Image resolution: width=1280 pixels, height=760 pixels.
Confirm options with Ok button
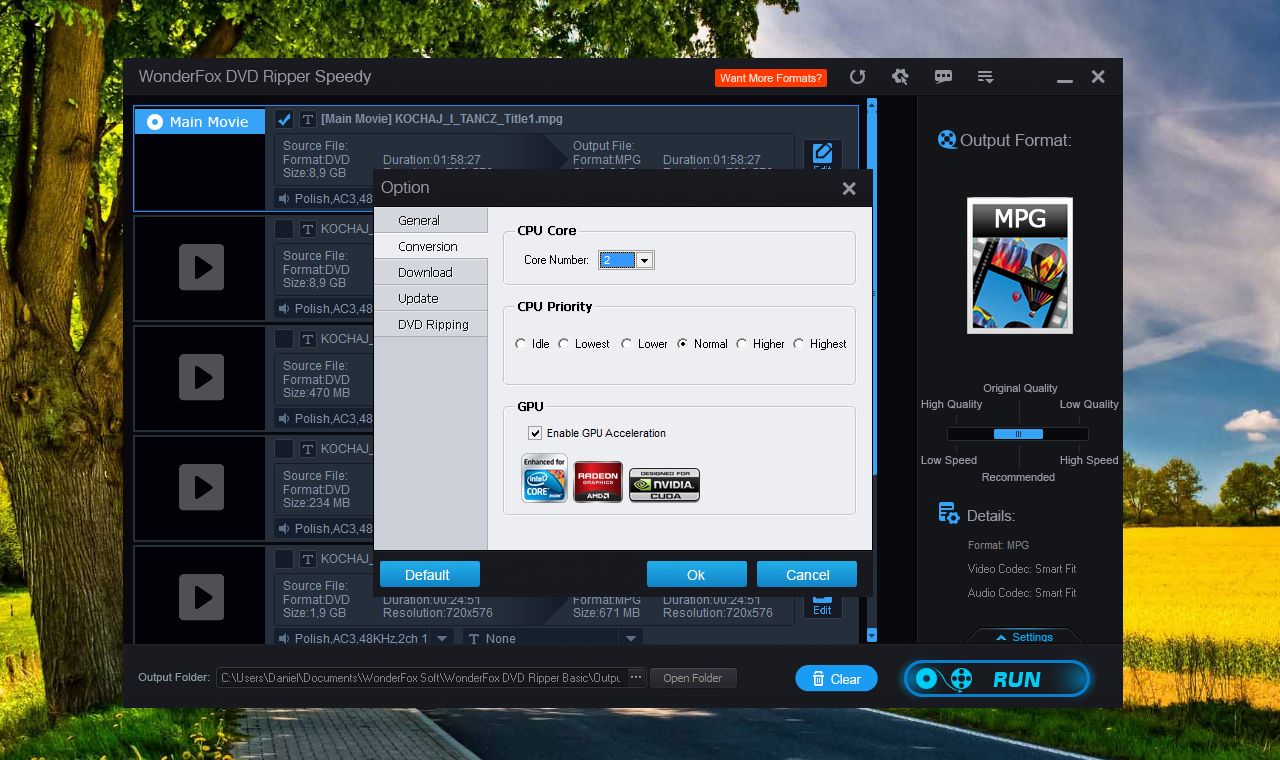coord(696,574)
